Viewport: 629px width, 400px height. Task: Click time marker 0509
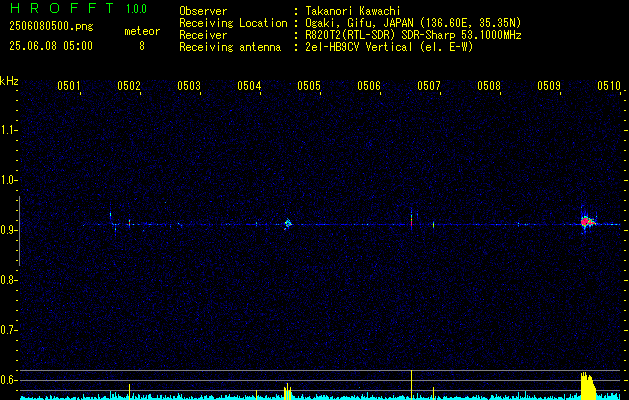click(549, 85)
